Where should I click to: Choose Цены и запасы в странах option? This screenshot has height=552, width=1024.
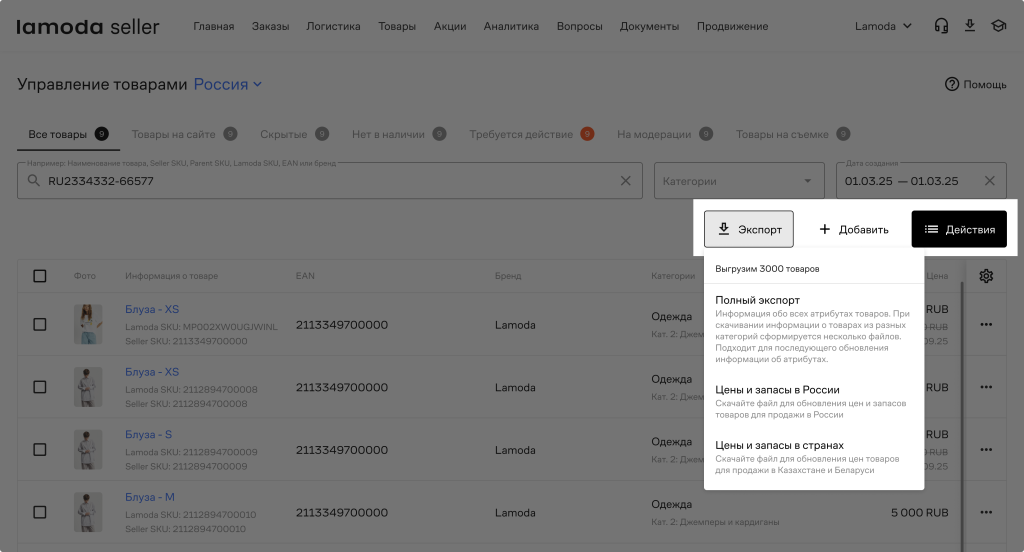click(813, 457)
